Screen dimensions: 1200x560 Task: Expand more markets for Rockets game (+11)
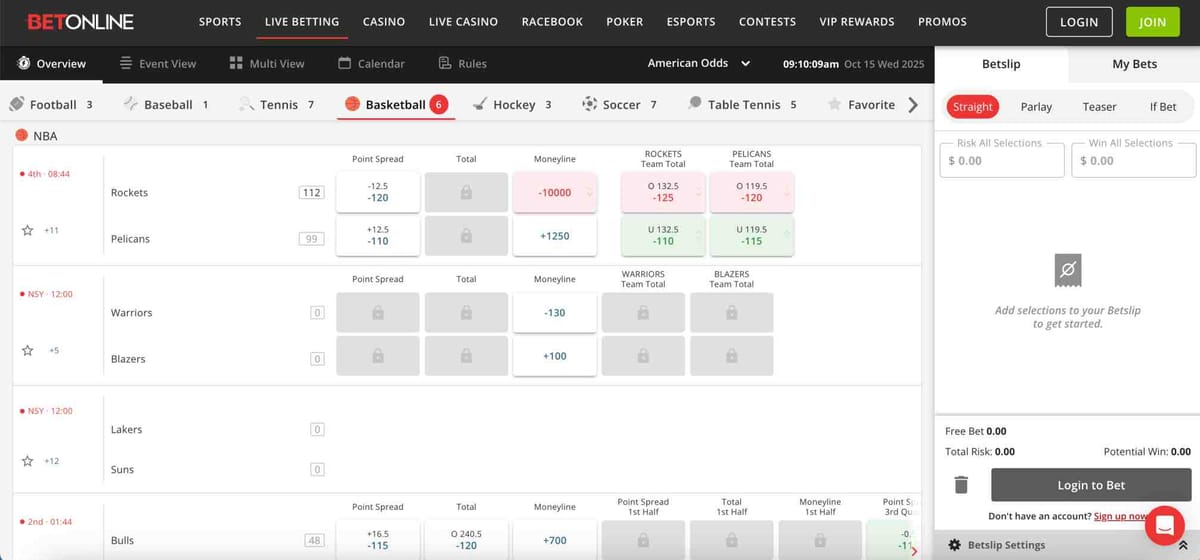pyautogui.click(x=52, y=230)
